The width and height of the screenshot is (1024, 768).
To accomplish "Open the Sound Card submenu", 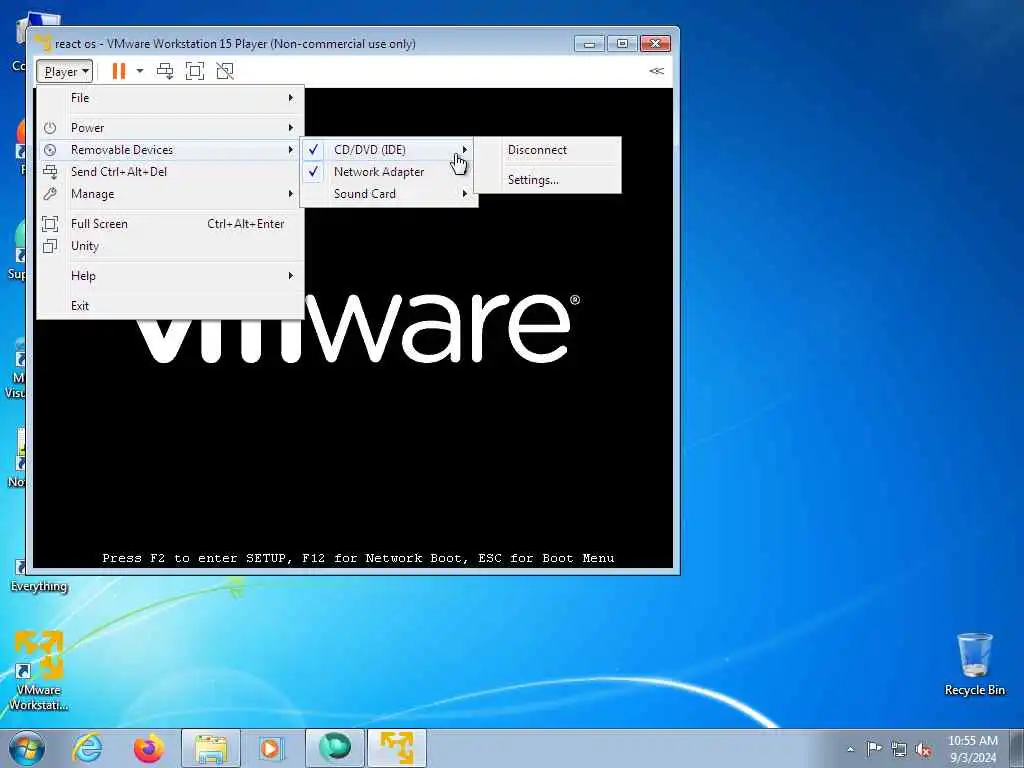I will point(389,194).
